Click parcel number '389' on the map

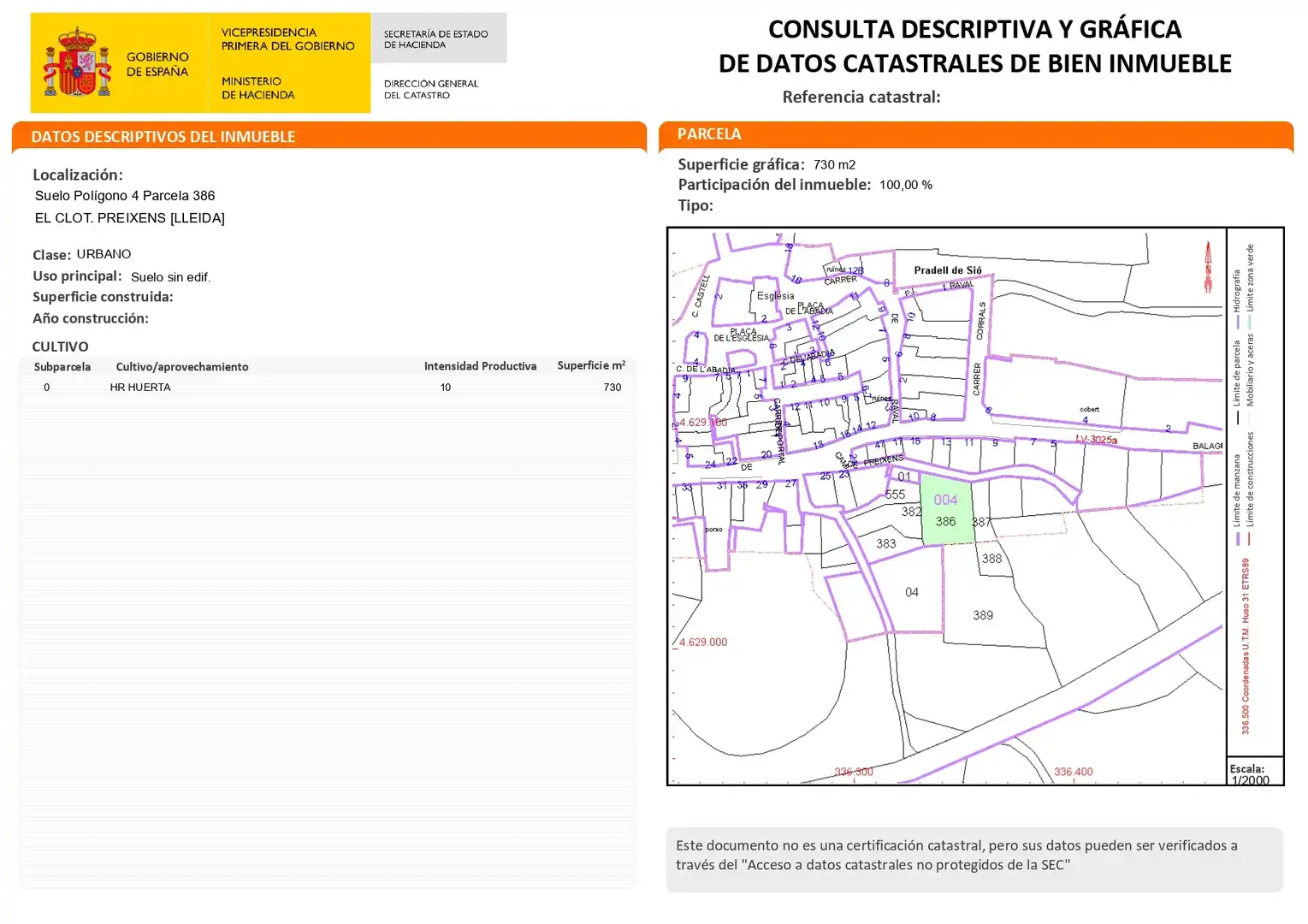[x=983, y=615]
